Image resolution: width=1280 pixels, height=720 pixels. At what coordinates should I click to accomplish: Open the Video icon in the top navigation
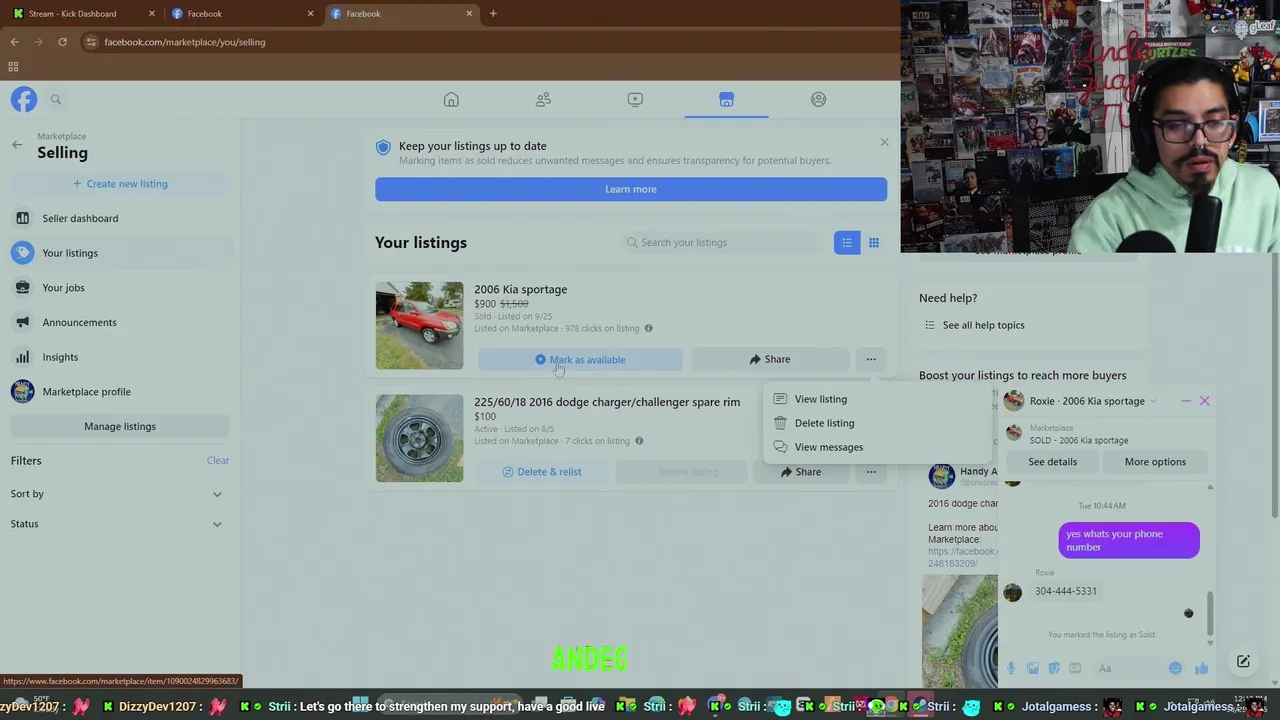pyautogui.click(x=635, y=100)
